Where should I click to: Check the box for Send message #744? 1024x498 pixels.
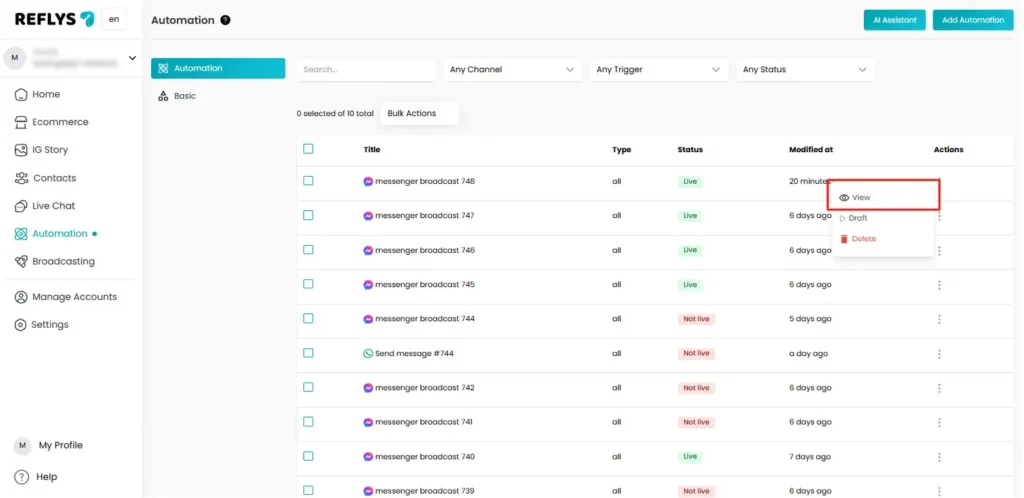308,353
